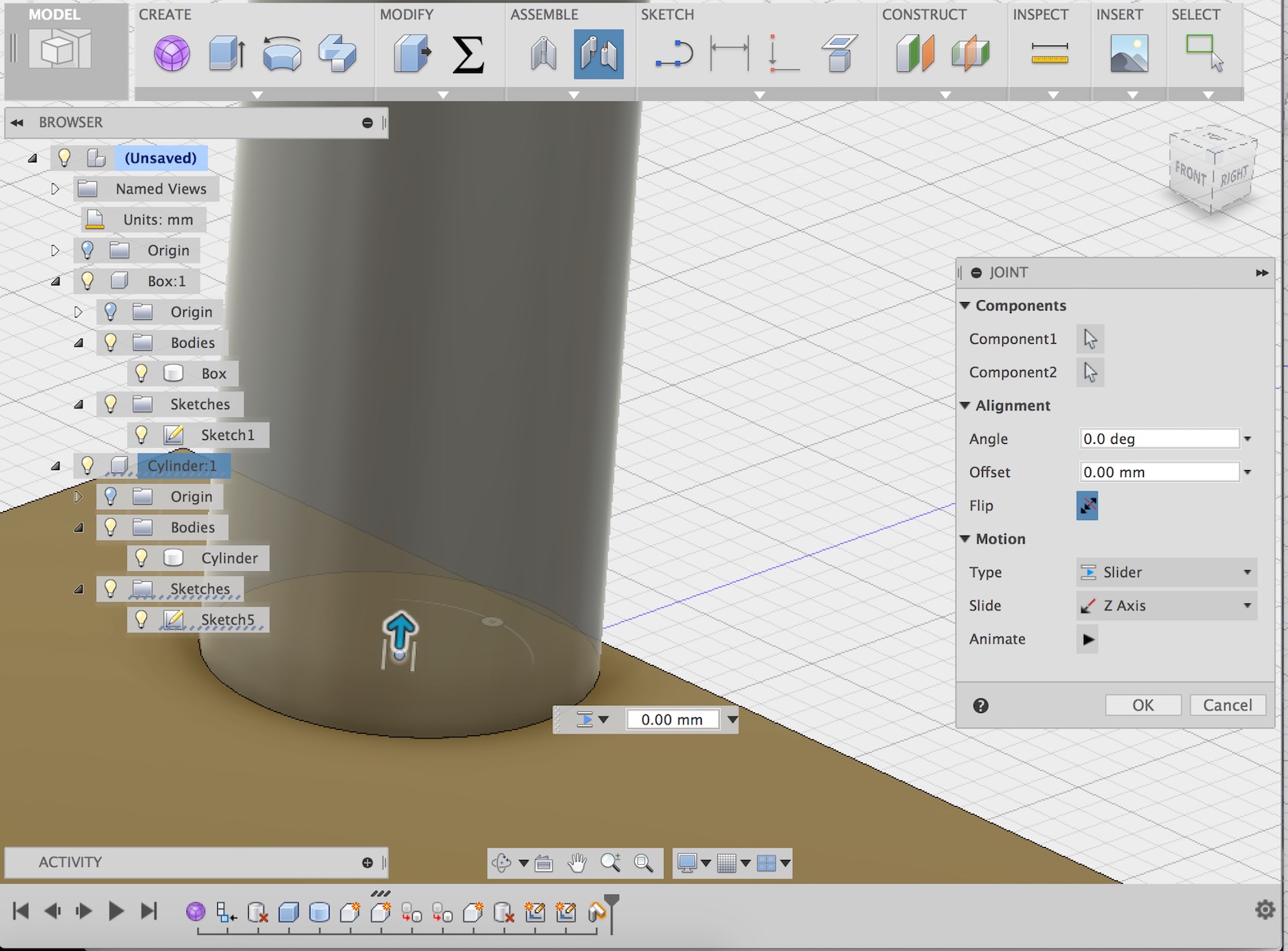Click the Orbit tool in navigation bar
Image resolution: width=1288 pixels, height=951 pixels.
point(501,863)
